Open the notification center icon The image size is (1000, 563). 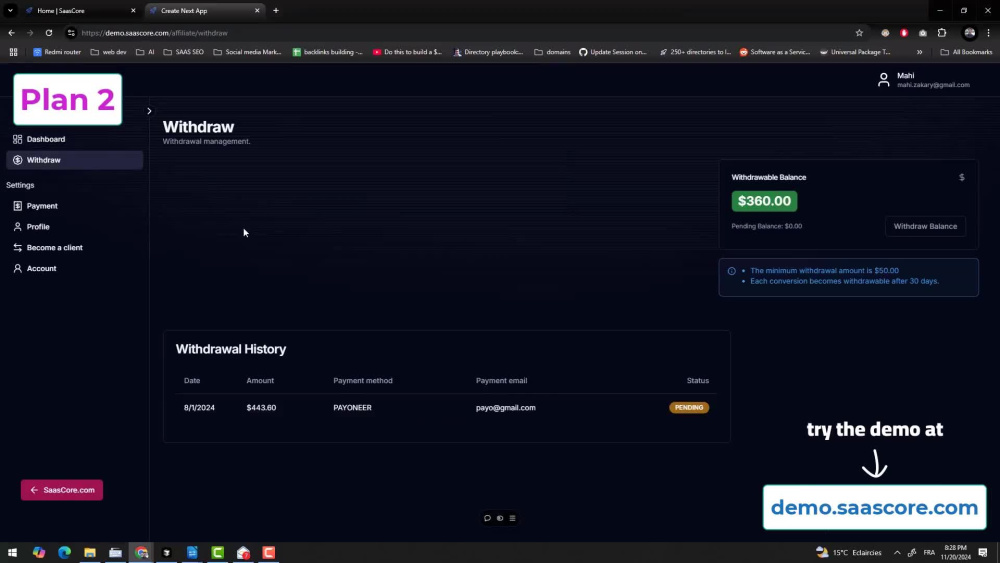pyautogui.click(x=983, y=553)
